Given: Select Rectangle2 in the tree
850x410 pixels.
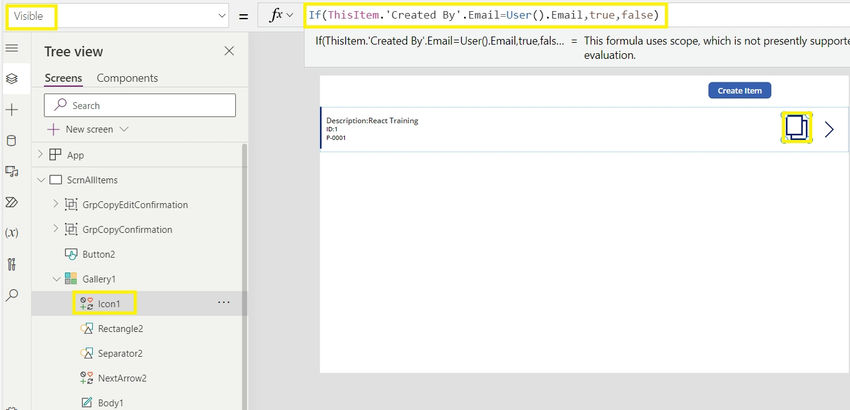Looking at the screenshot, I should (x=120, y=329).
